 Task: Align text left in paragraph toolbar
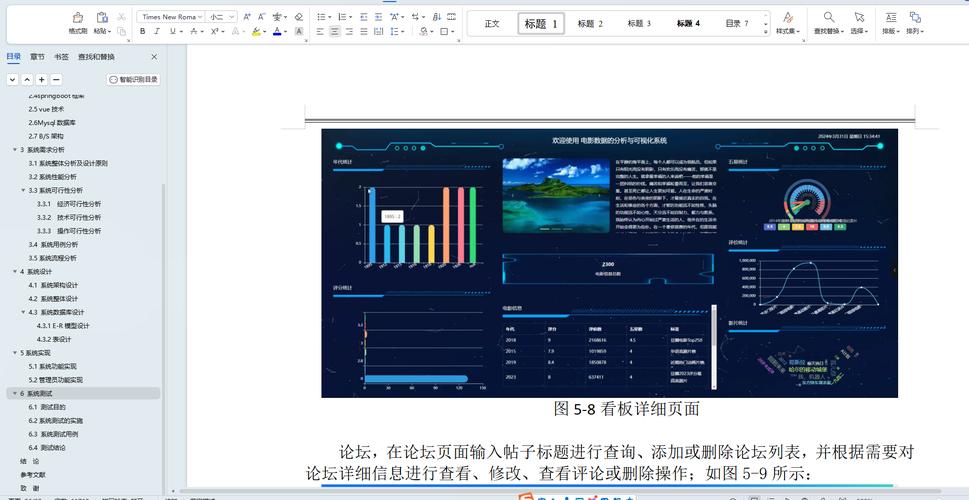click(x=320, y=31)
